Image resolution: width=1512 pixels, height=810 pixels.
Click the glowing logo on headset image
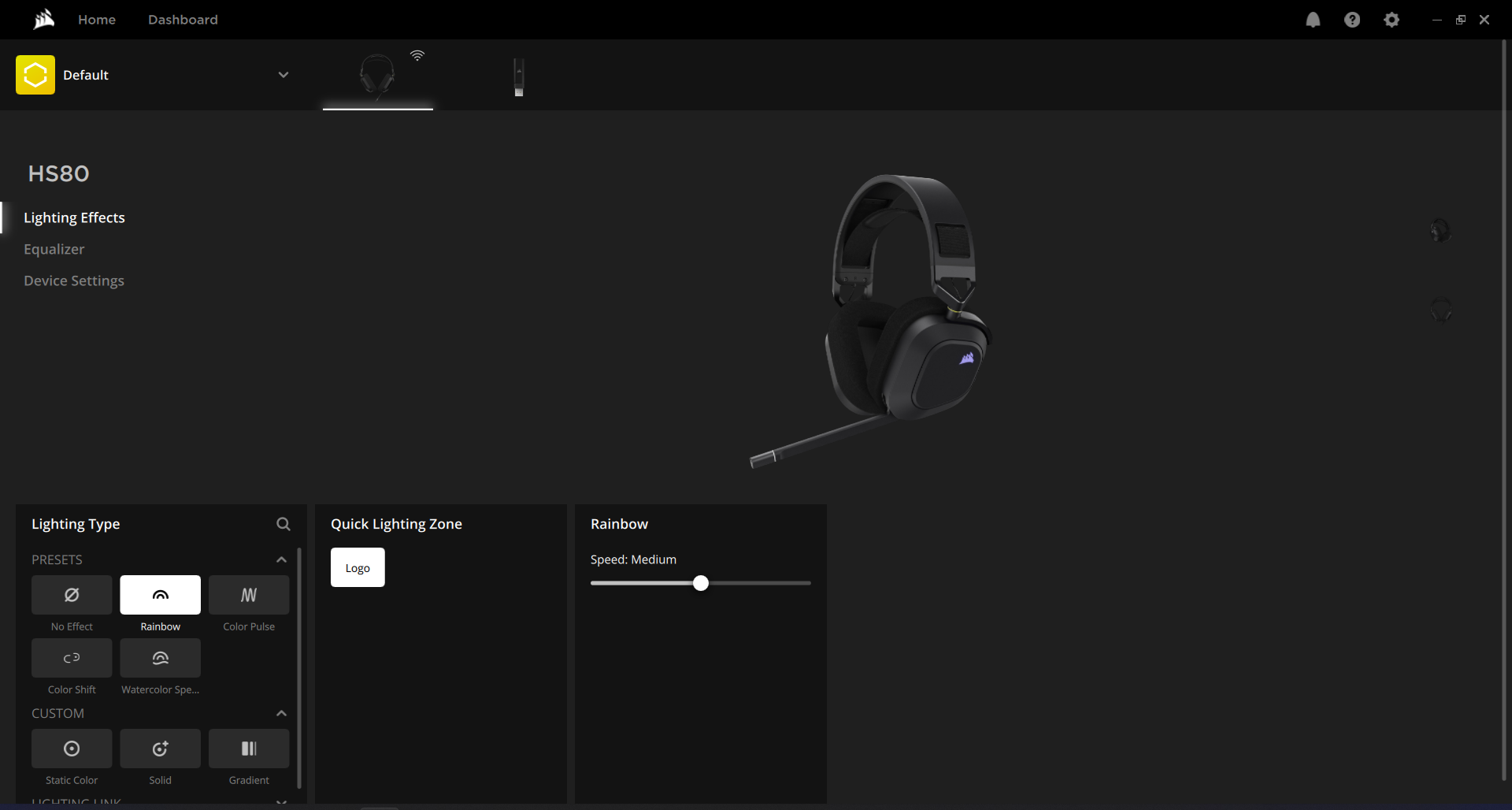click(x=967, y=359)
